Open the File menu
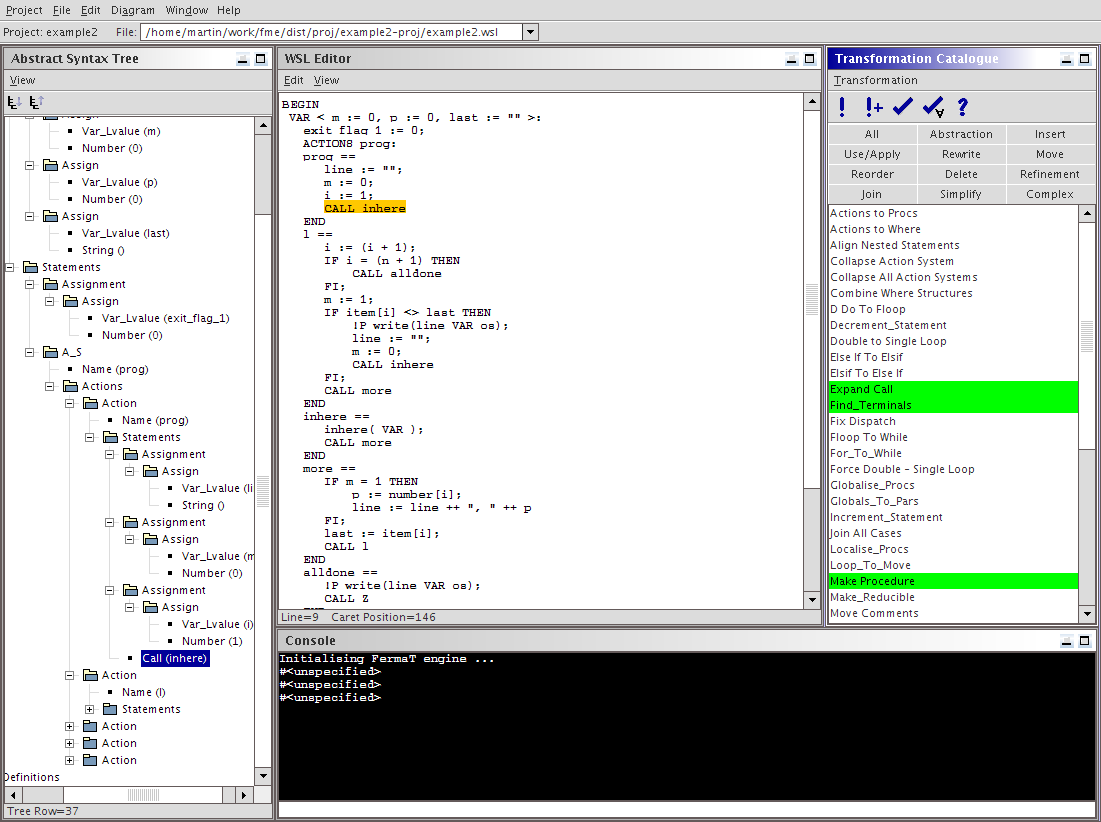1101x822 pixels. point(62,10)
